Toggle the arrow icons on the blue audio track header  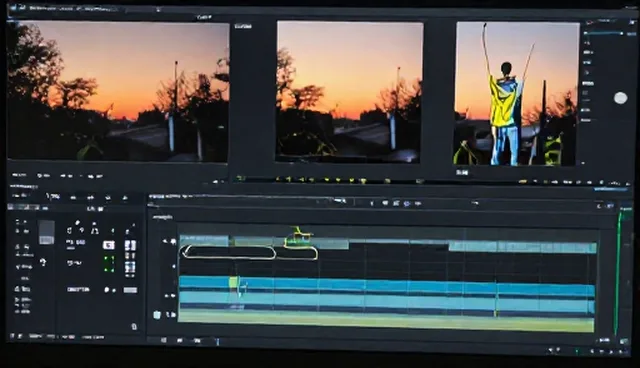click(170, 295)
